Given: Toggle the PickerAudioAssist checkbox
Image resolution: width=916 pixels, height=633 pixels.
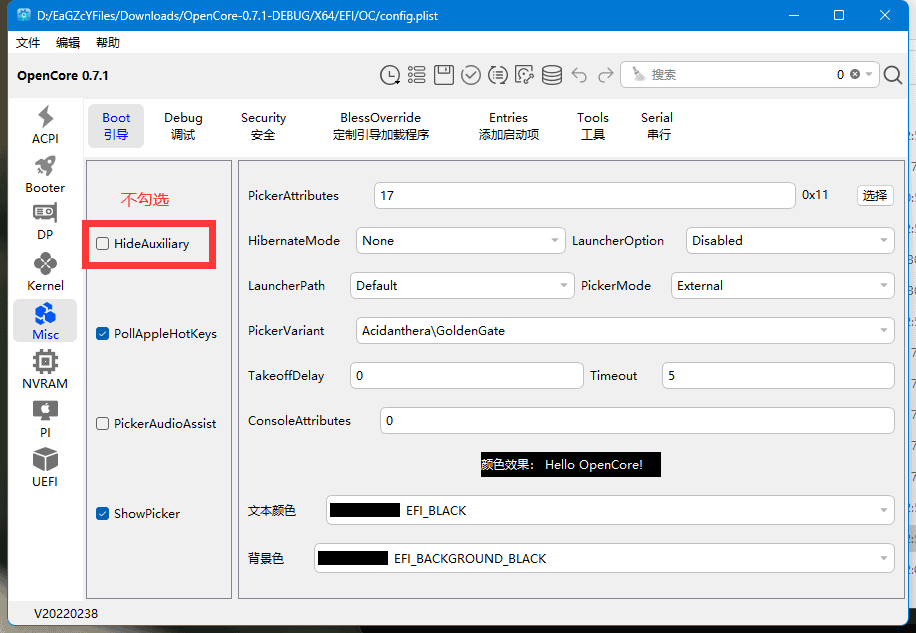Looking at the screenshot, I should 103,424.
